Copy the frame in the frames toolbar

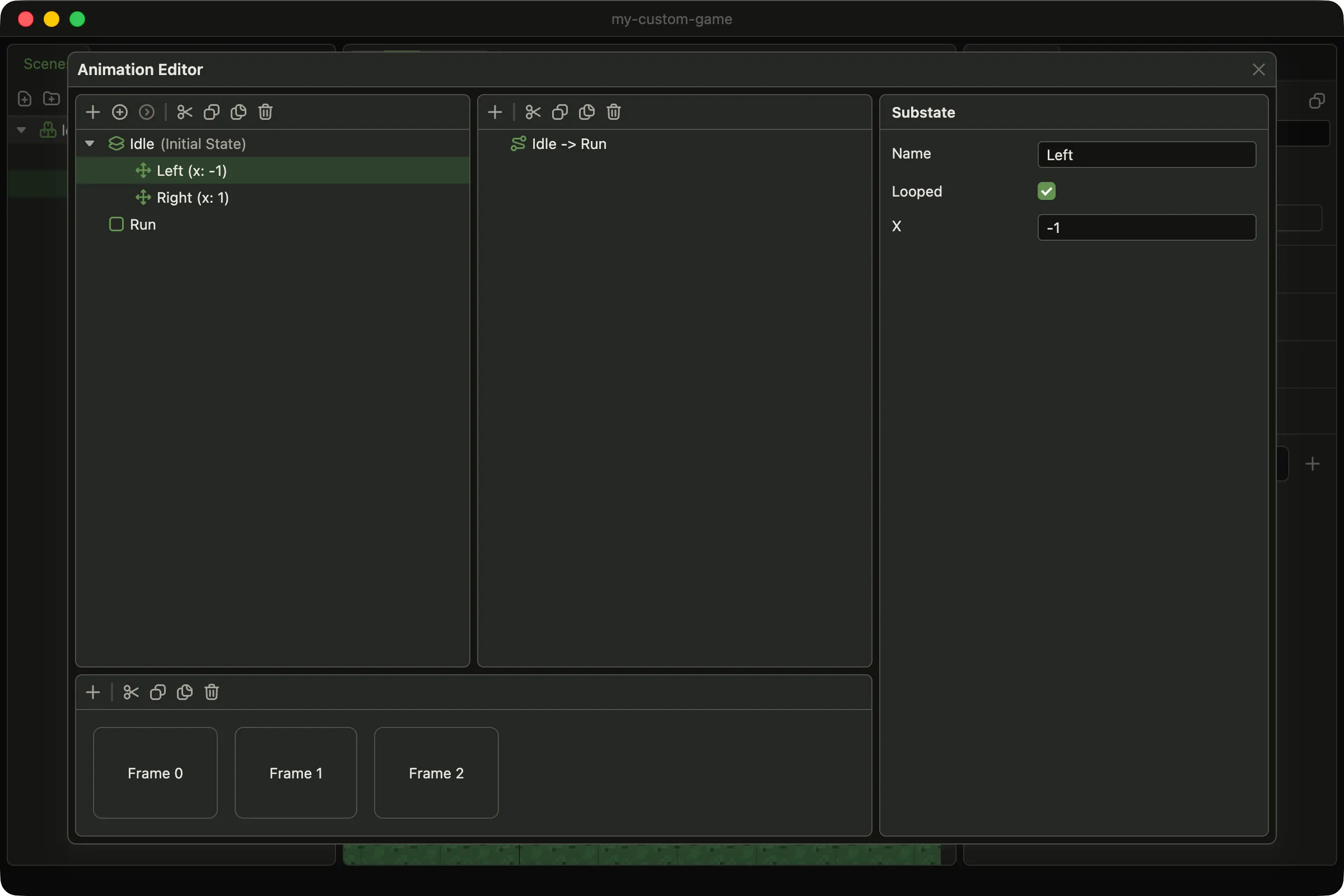pos(158,693)
